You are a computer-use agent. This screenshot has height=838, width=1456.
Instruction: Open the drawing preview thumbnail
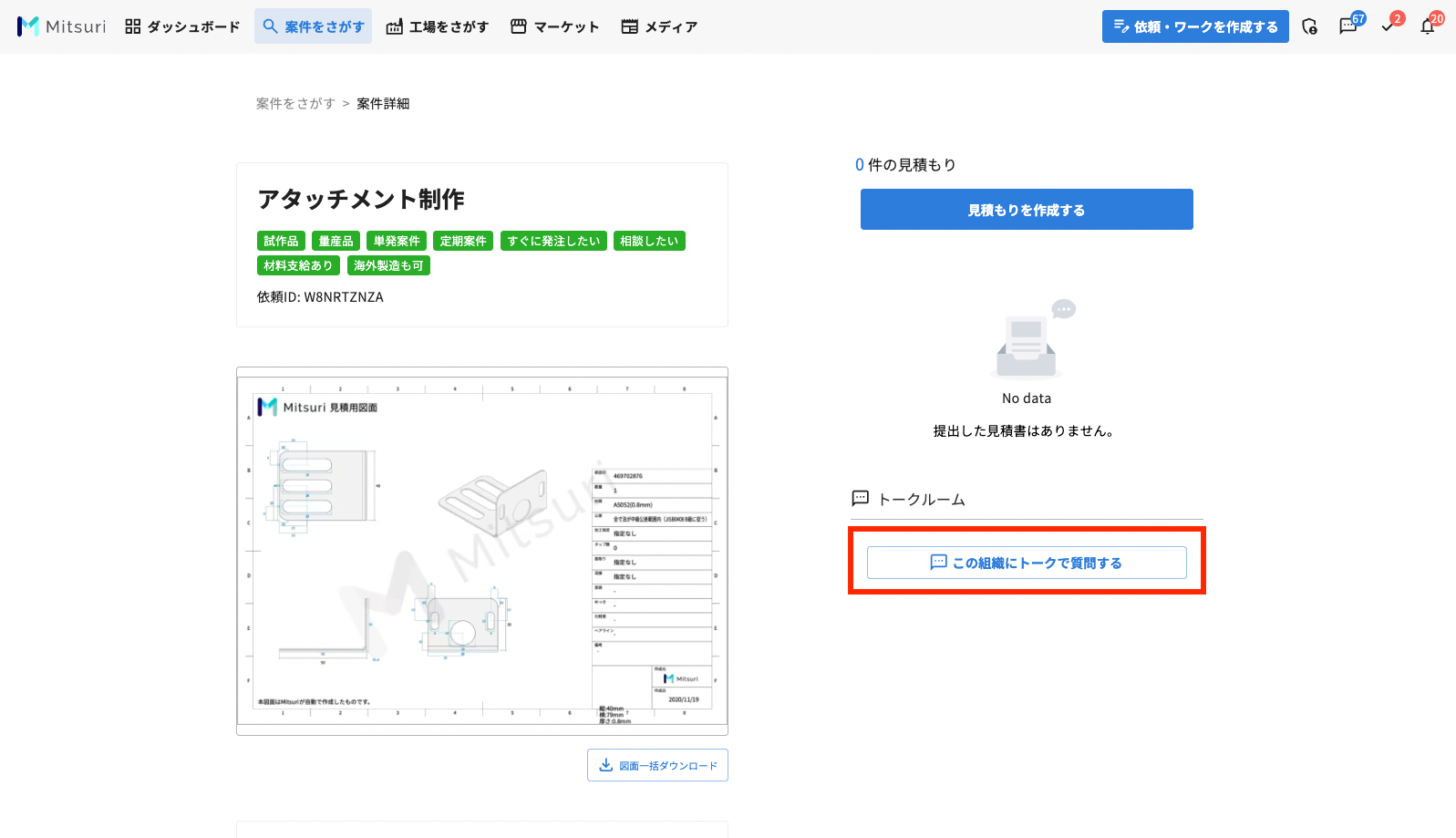(x=482, y=551)
